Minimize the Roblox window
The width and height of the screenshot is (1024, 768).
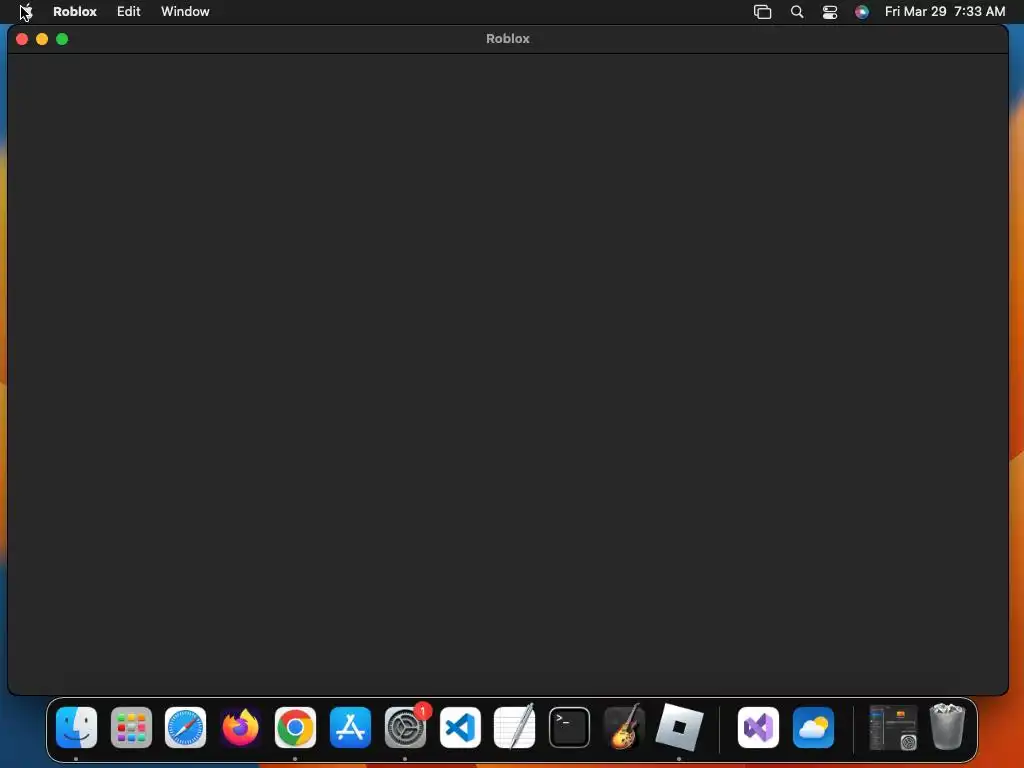(x=42, y=39)
